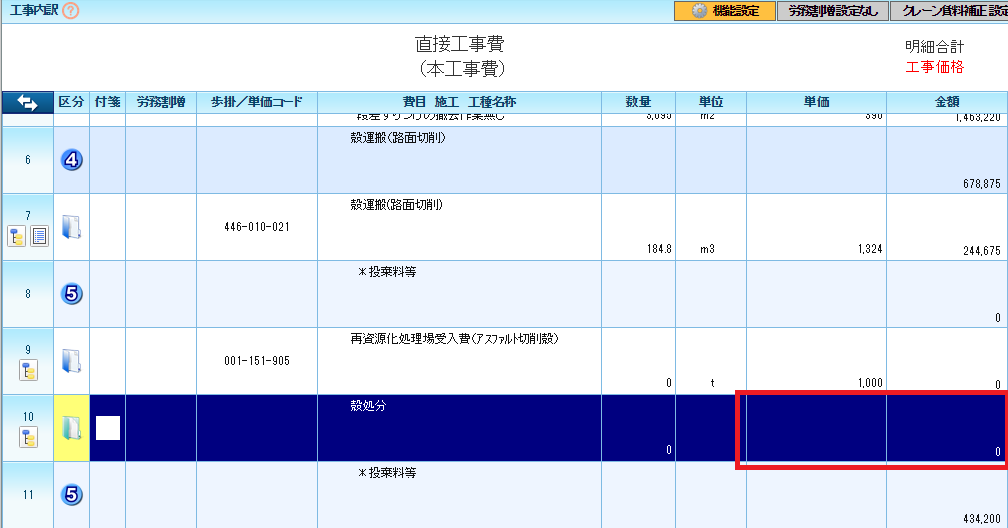The width and height of the screenshot is (1008, 528).
Task: Select the 殻処分 name in row 10
Action: point(368,406)
